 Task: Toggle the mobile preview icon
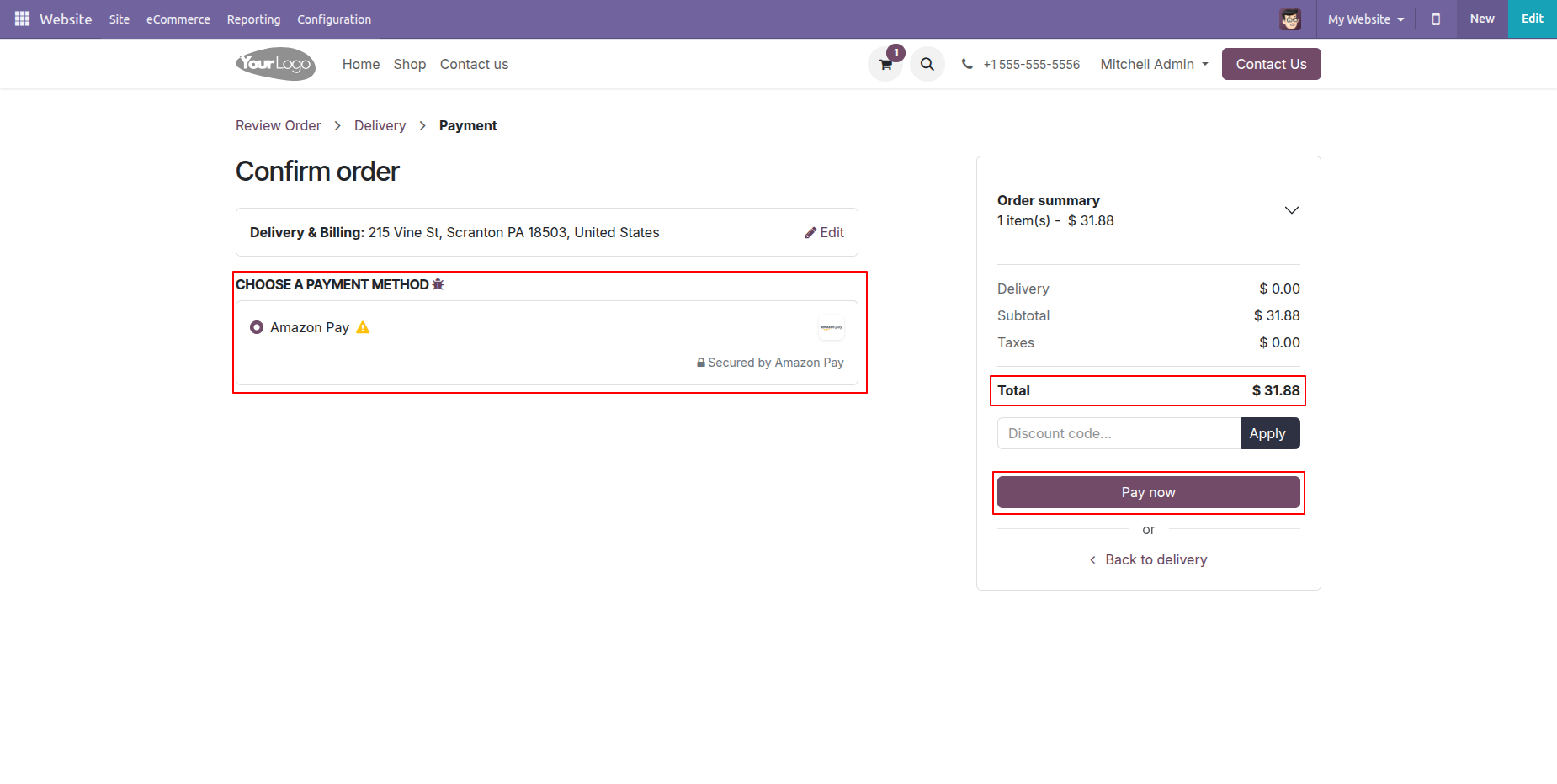[1436, 19]
